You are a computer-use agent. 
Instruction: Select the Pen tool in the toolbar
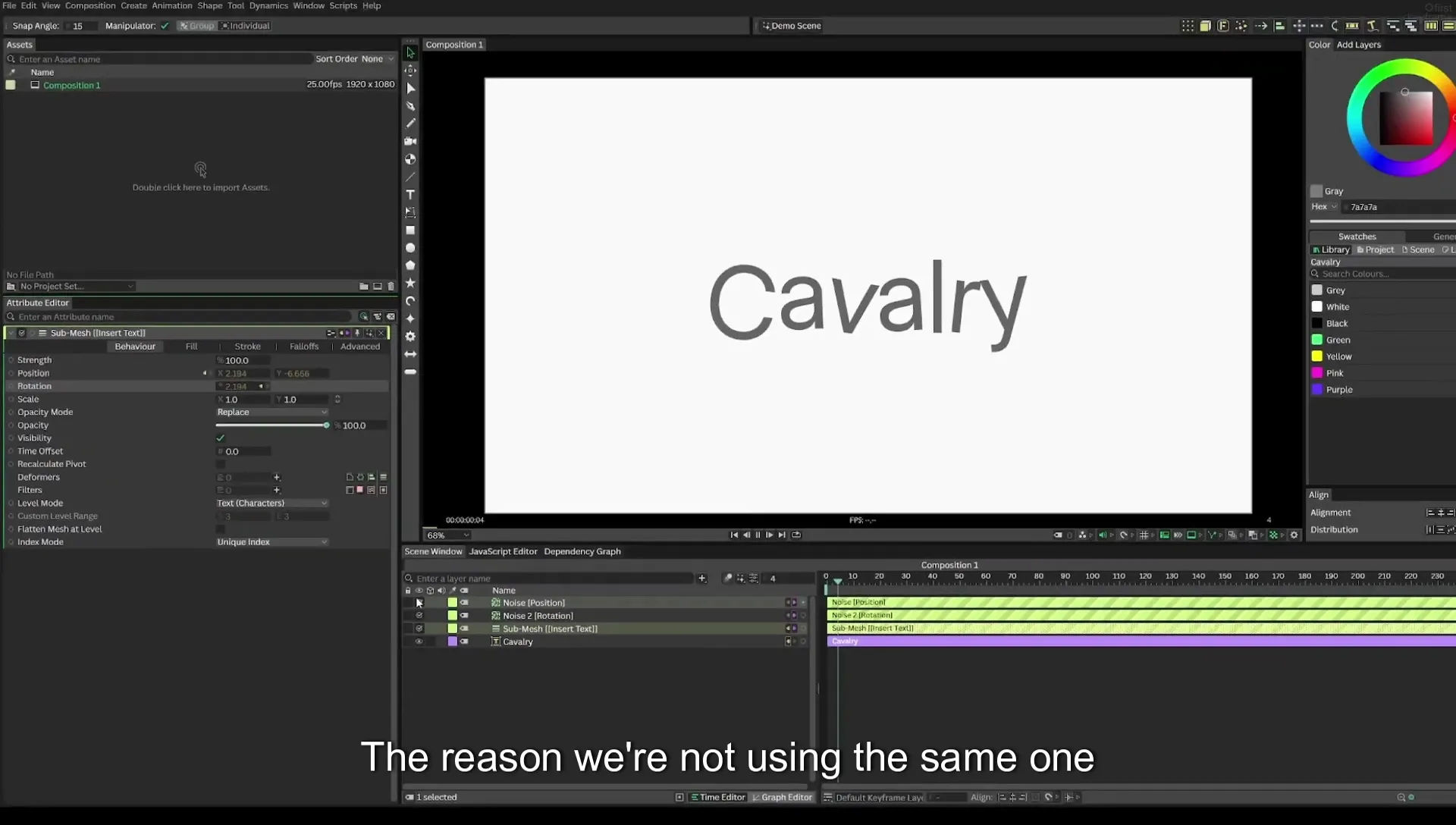(x=410, y=106)
